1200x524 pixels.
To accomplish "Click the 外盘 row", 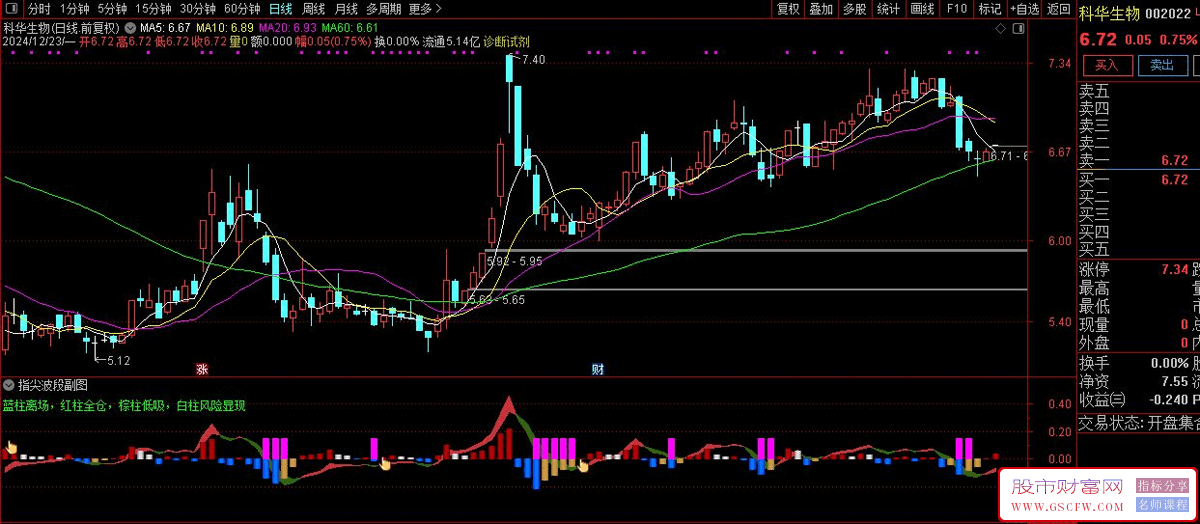I will click(x=1139, y=343).
